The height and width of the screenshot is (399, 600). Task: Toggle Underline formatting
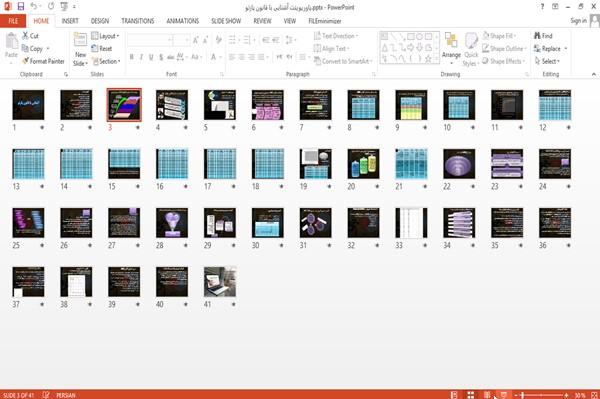coord(151,57)
